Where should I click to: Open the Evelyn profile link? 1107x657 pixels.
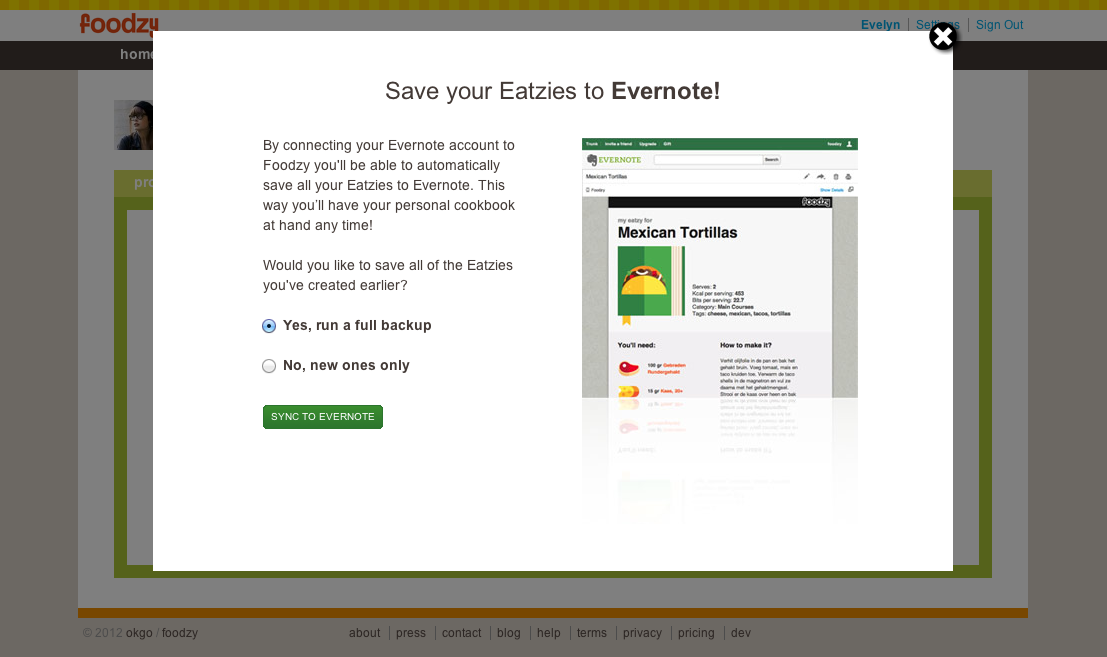click(880, 25)
